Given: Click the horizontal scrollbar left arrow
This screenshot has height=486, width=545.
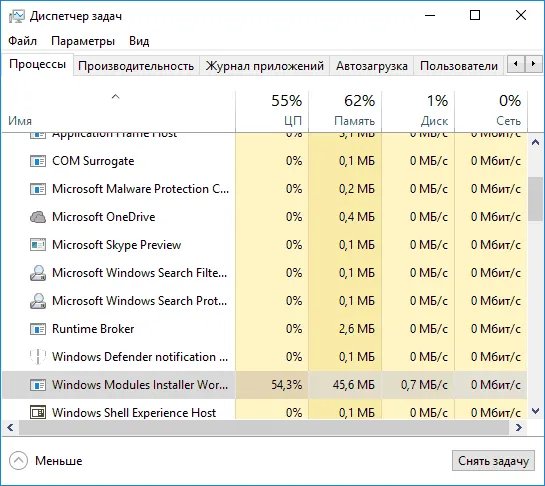Looking at the screenshot, I should pos(10,428).
